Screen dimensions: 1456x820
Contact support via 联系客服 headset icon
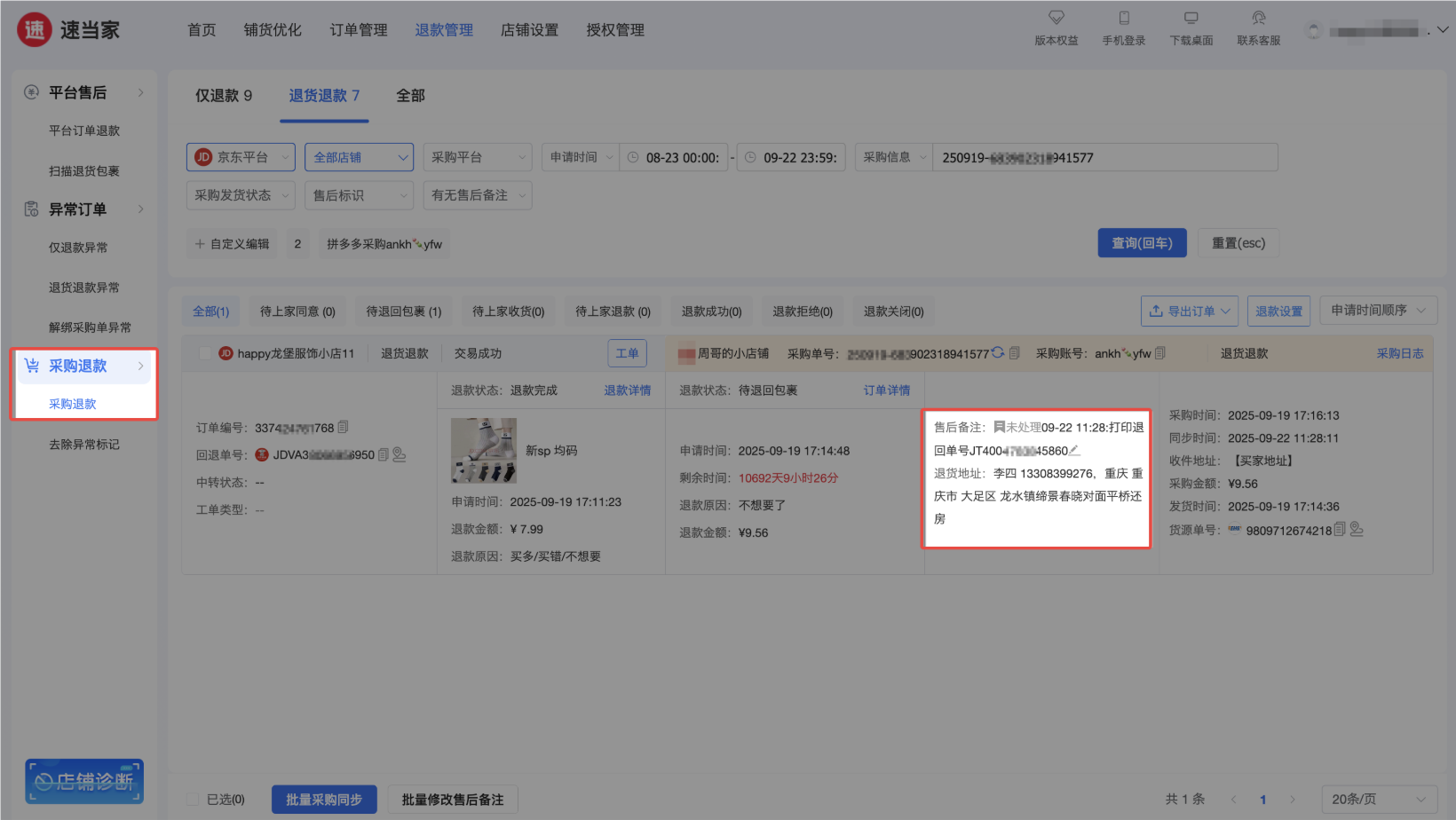point(1258,18)
